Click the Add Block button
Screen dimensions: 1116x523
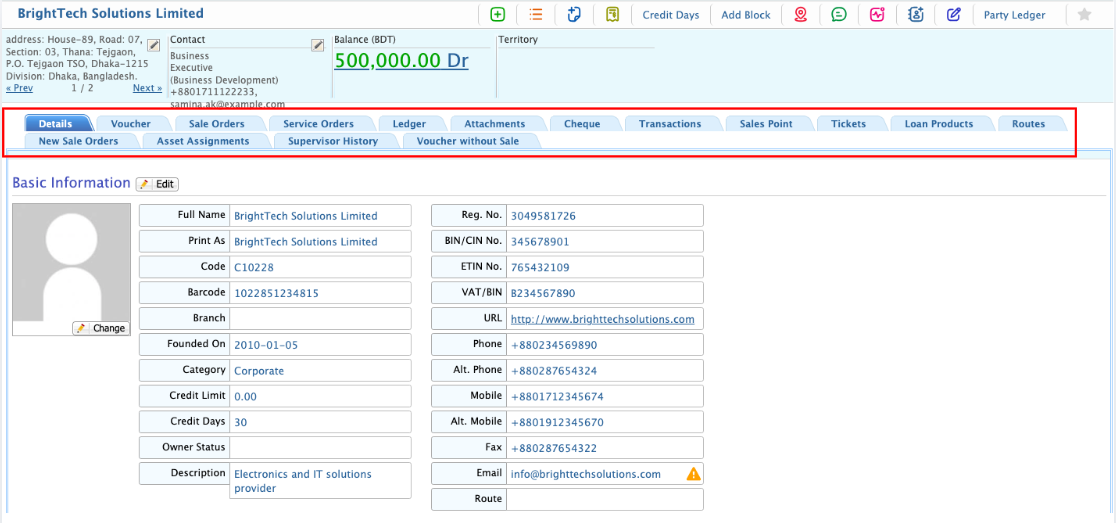pos(746,15)
